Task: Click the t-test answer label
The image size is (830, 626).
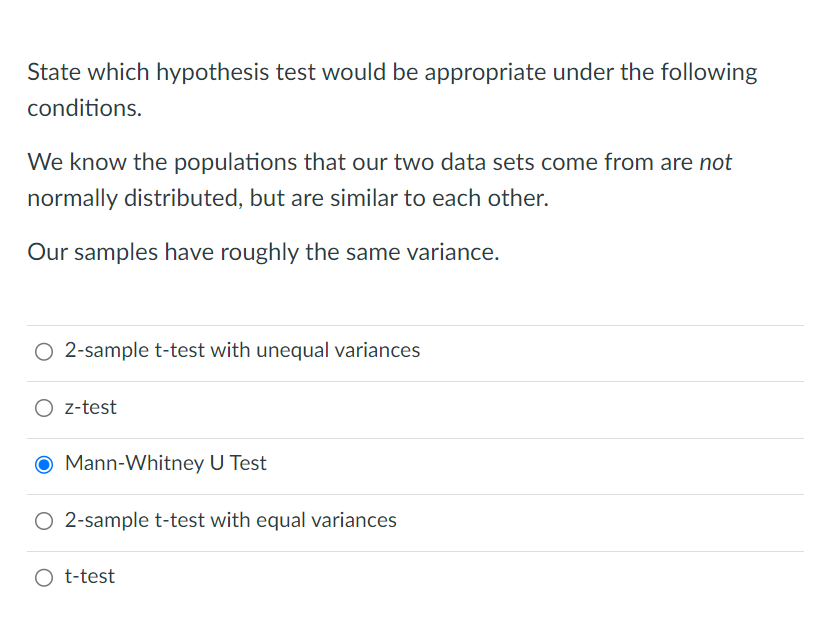Action: click(x=89, y=577)
